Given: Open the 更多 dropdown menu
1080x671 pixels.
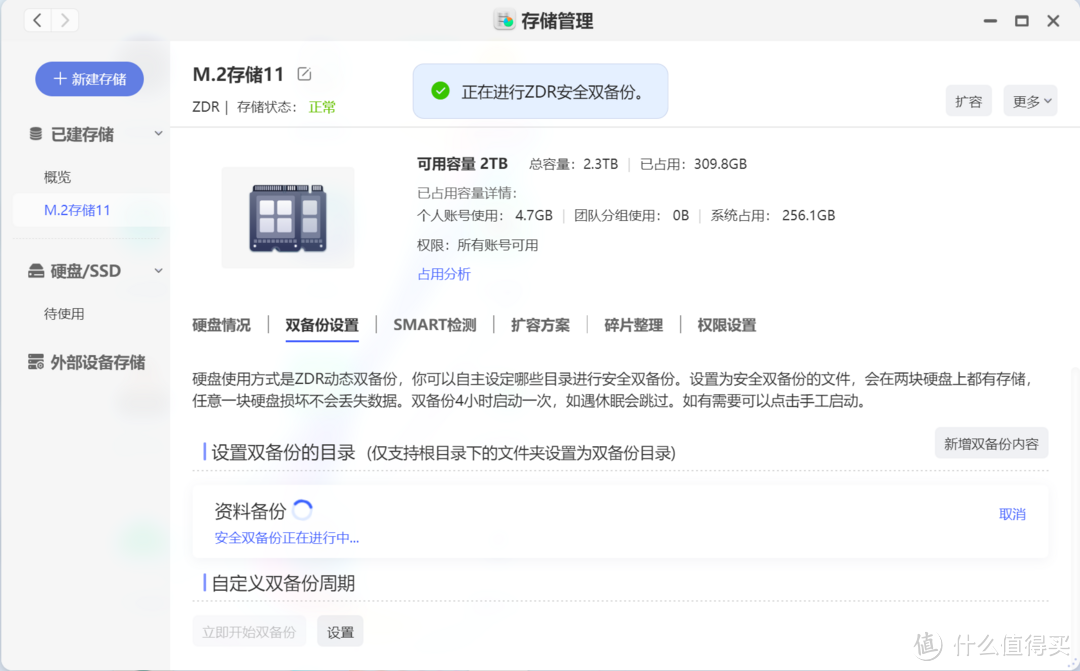Looking at the screenshot, I should coord(1030,100).
